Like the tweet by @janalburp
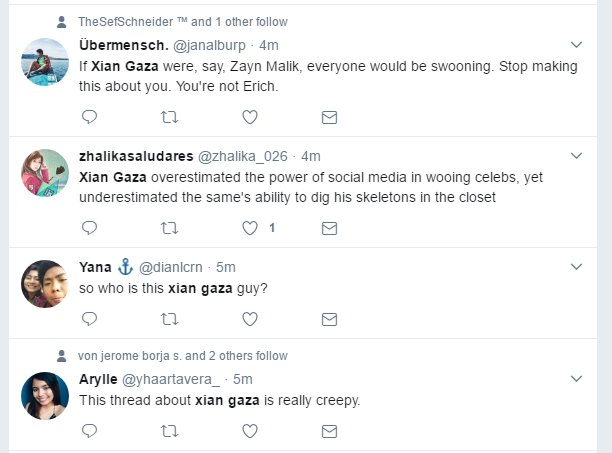Image resolution: width=612 pixels, height=453 pixels. pyautogui.click(x=250, y=117)
